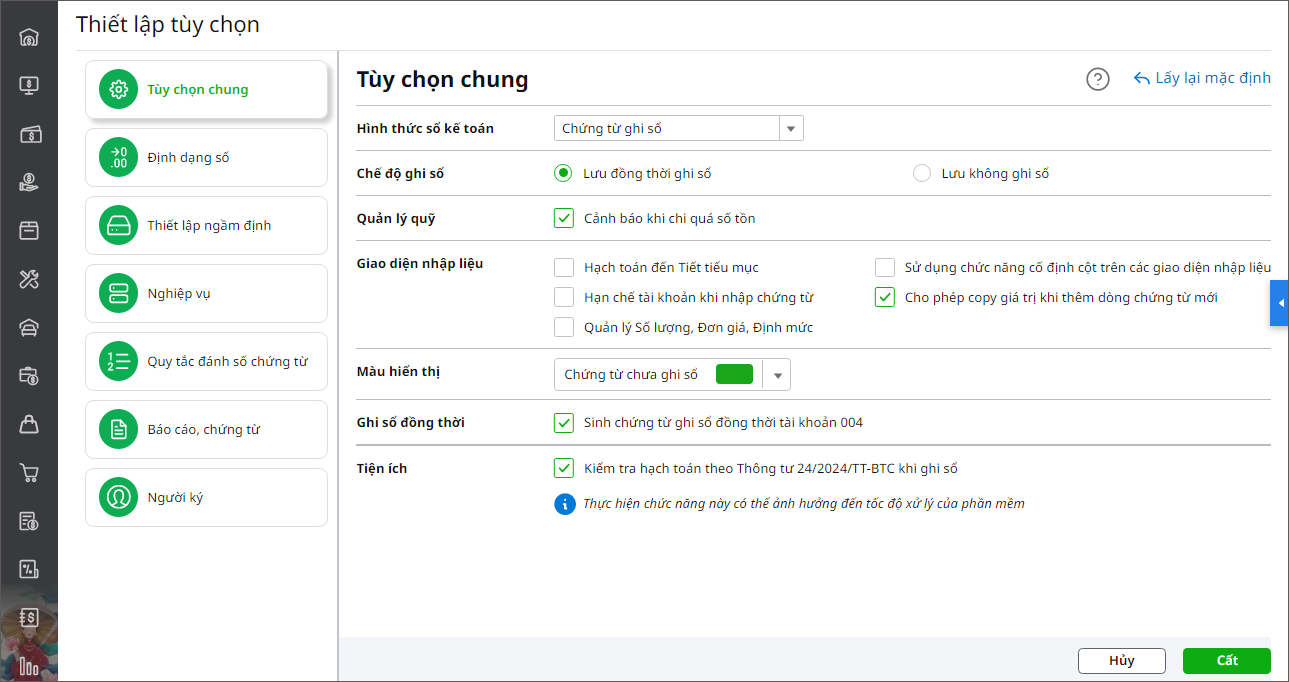Click the Lấy lại mặc định link
1289x682 pixels.
[x=1202, y=78]
